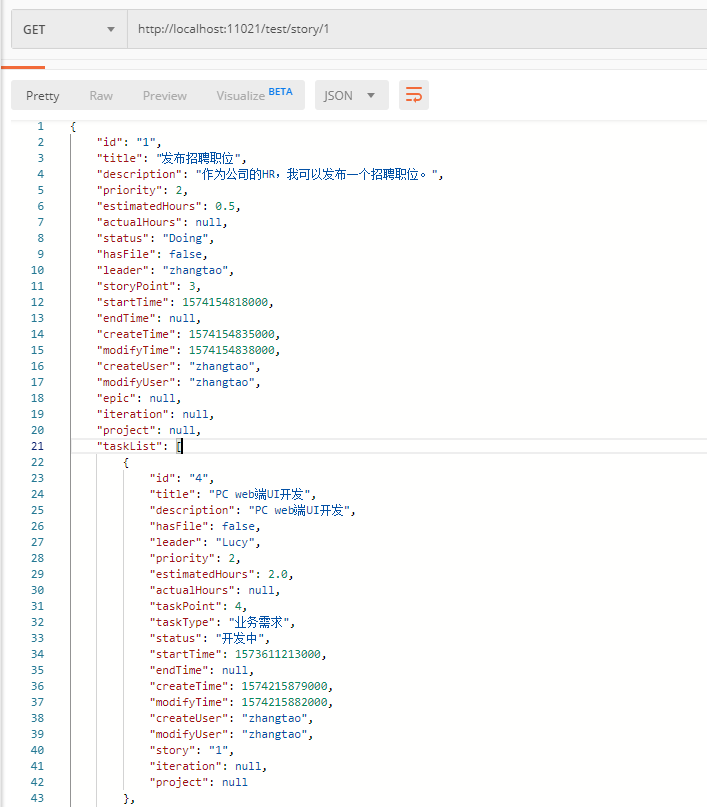707x807 pixels.
Task: Click "estimatedHours": 2.0 line
Action: coord(221,574)
